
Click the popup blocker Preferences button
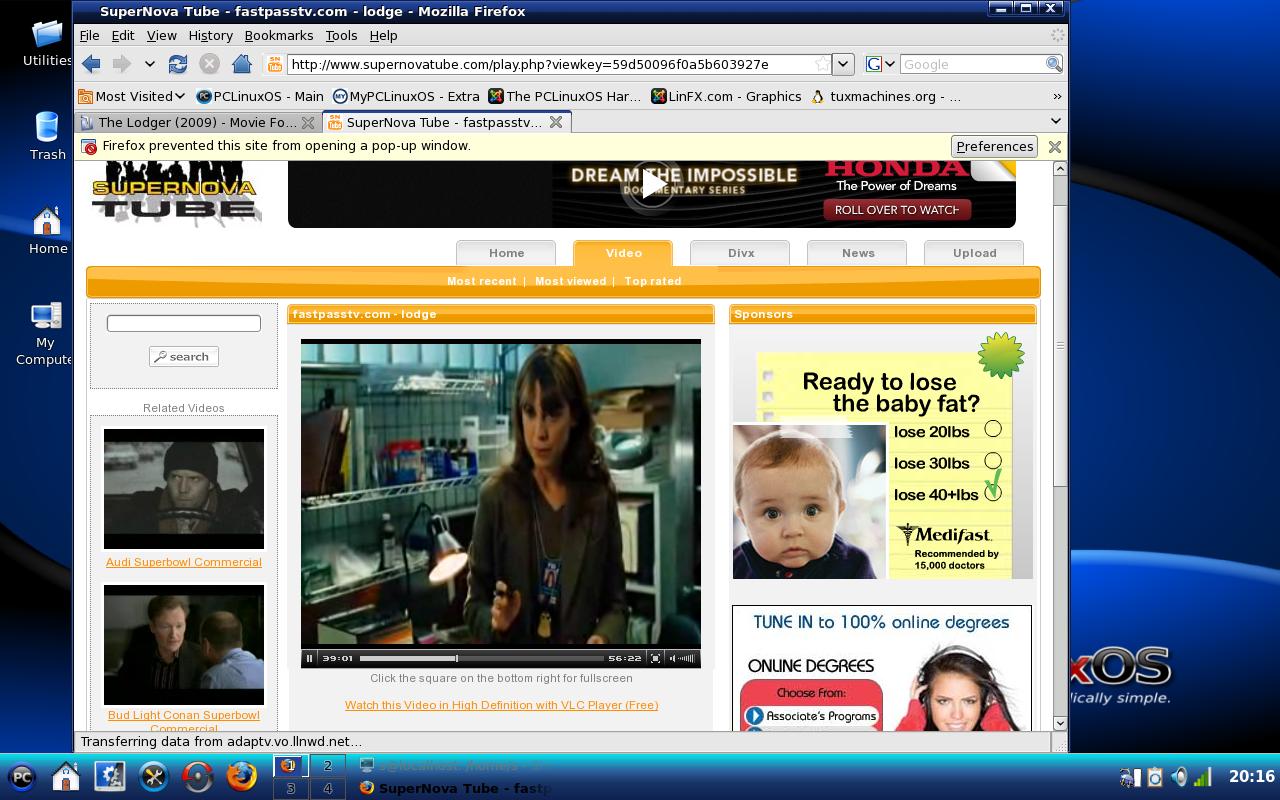click(994, 146)
